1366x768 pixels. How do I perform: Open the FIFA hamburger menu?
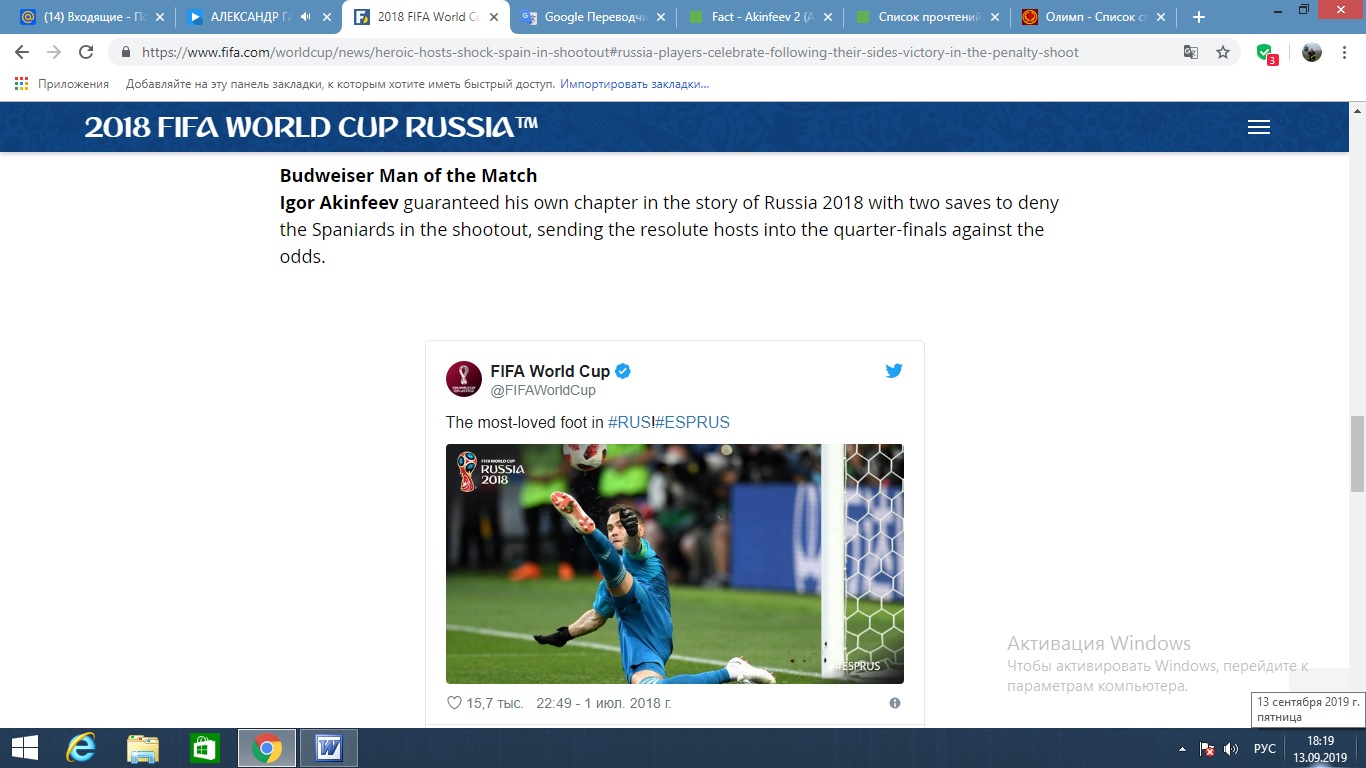click(1259, 127)
